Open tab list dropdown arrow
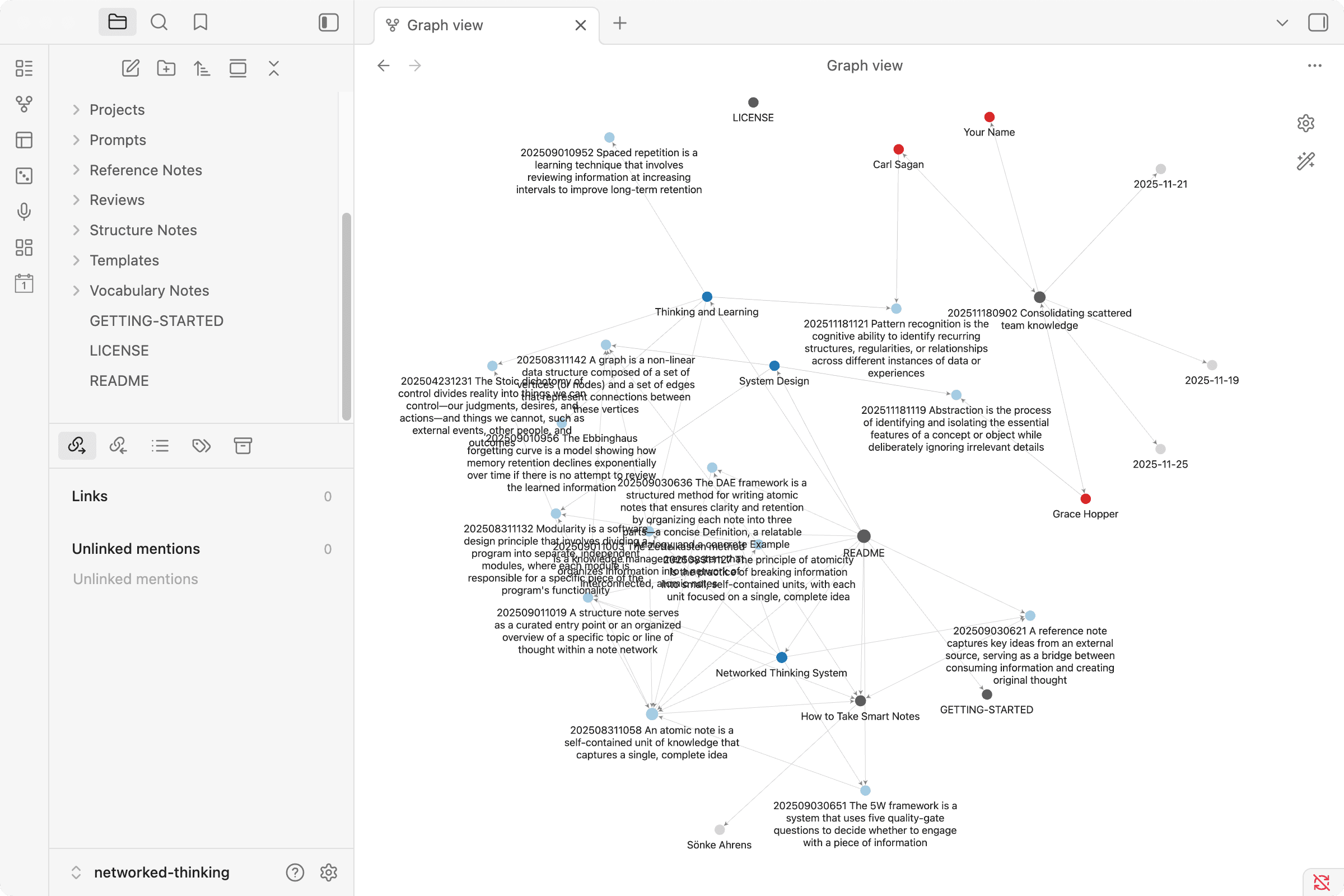1344x896 pixels. (1282, 23)
